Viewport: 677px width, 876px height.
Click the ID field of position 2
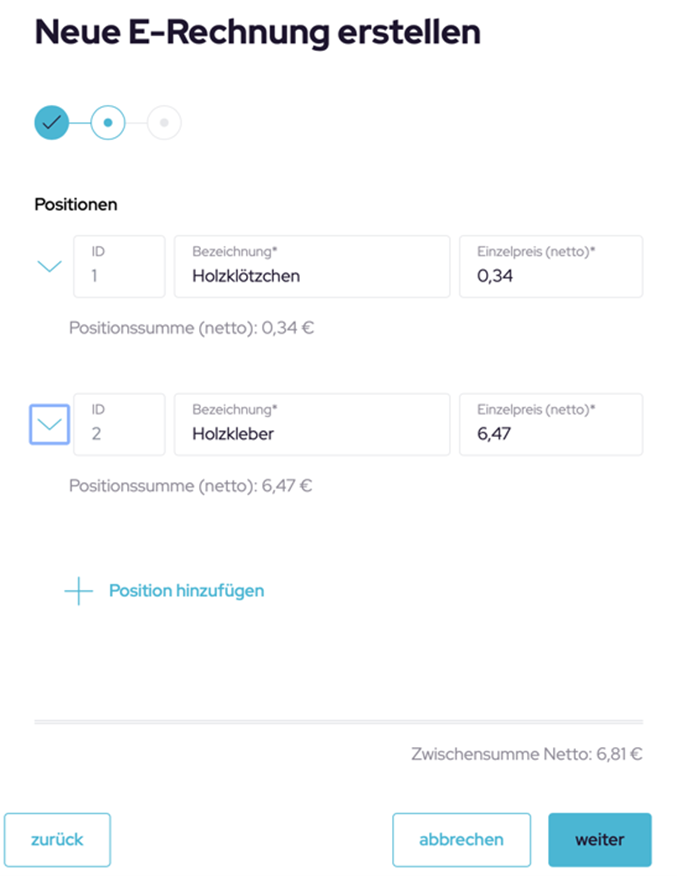(119, 424)
